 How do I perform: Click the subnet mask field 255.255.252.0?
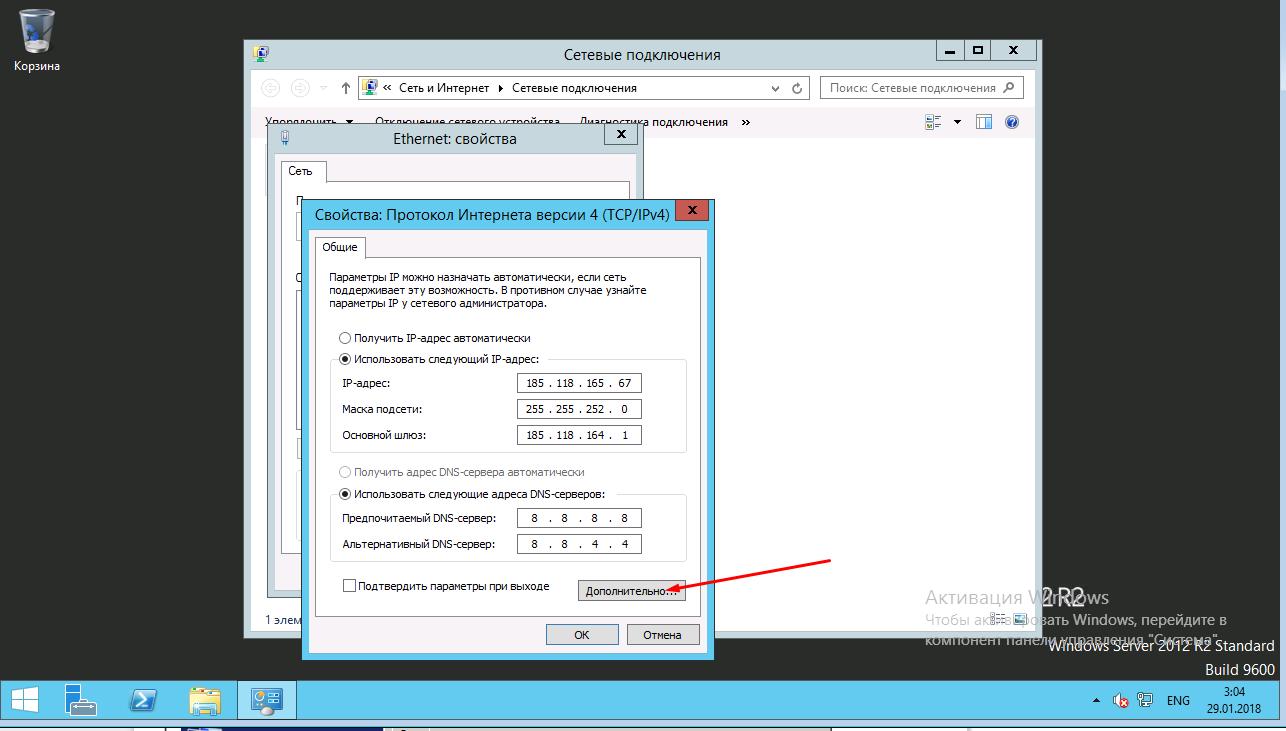click(579, 409)
